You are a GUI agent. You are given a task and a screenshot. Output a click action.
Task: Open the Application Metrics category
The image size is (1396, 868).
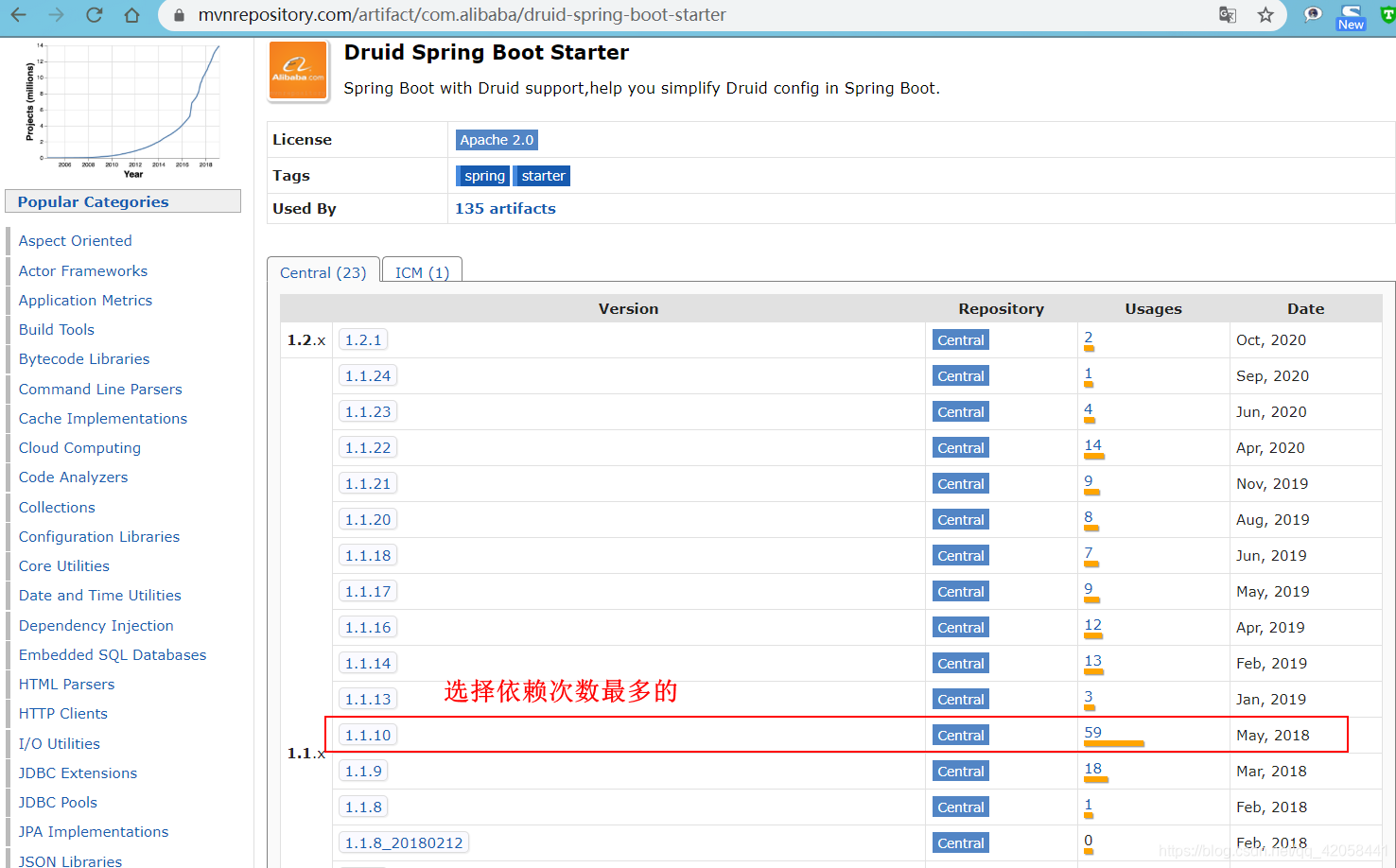[85, 301]
